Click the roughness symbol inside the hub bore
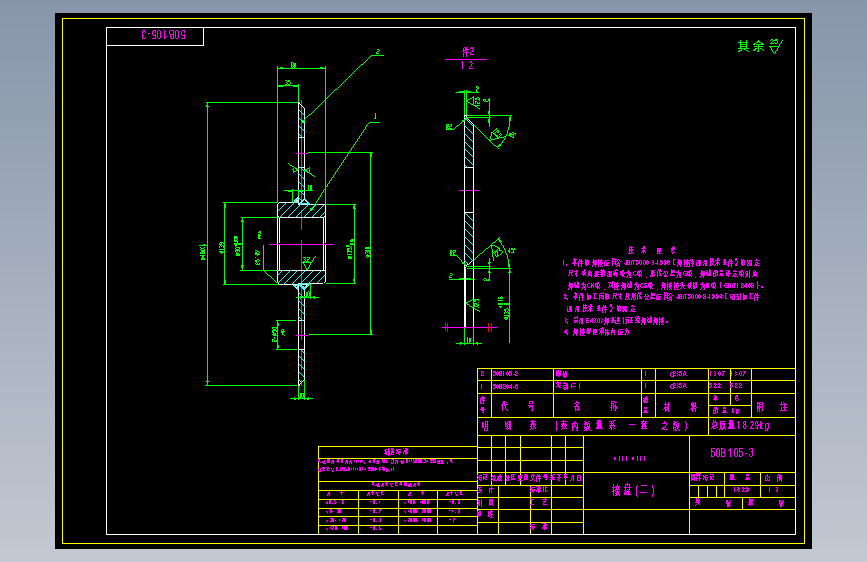 tap(308, 262)
